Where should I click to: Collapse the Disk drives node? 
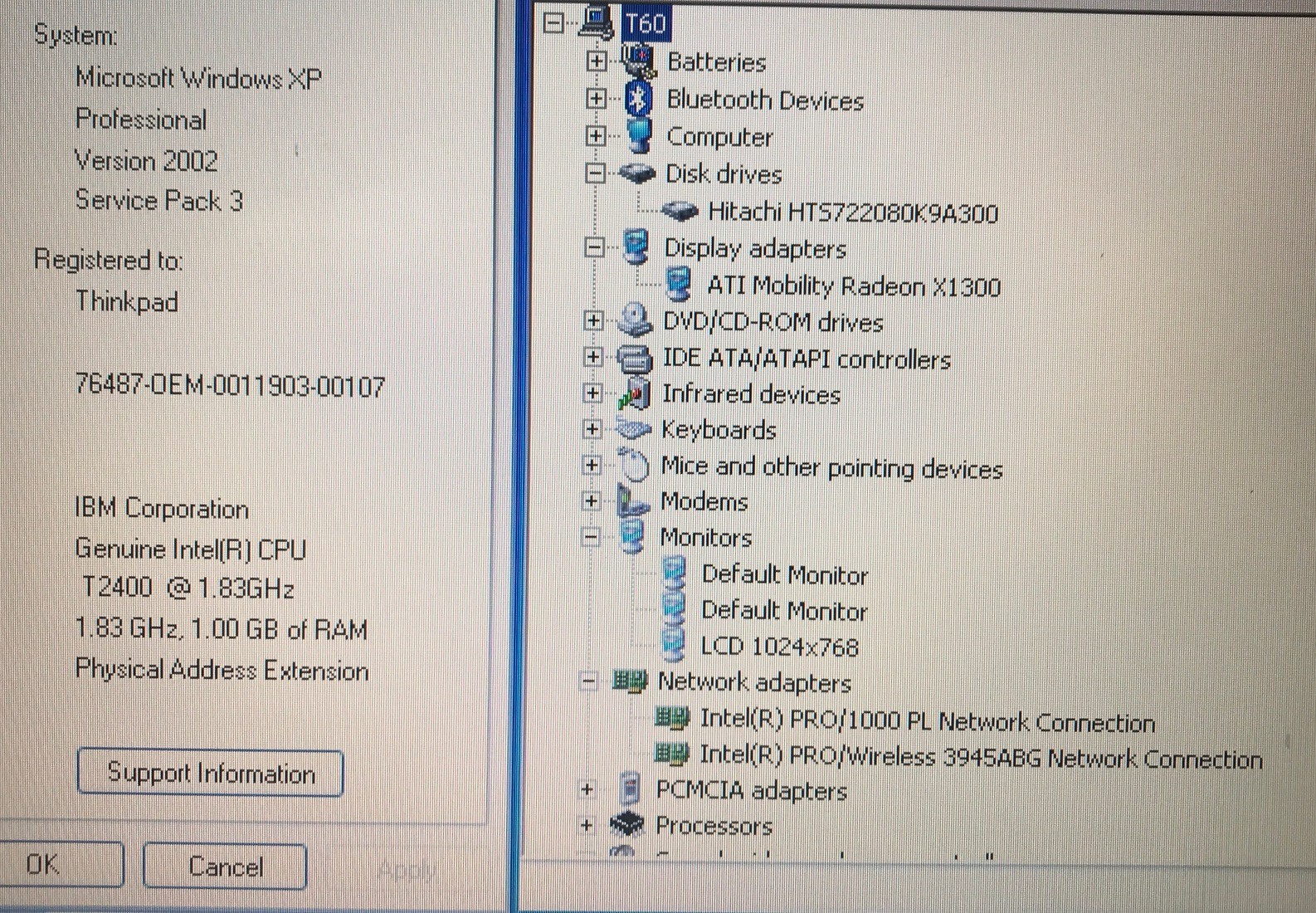click(x=594, y=173)
